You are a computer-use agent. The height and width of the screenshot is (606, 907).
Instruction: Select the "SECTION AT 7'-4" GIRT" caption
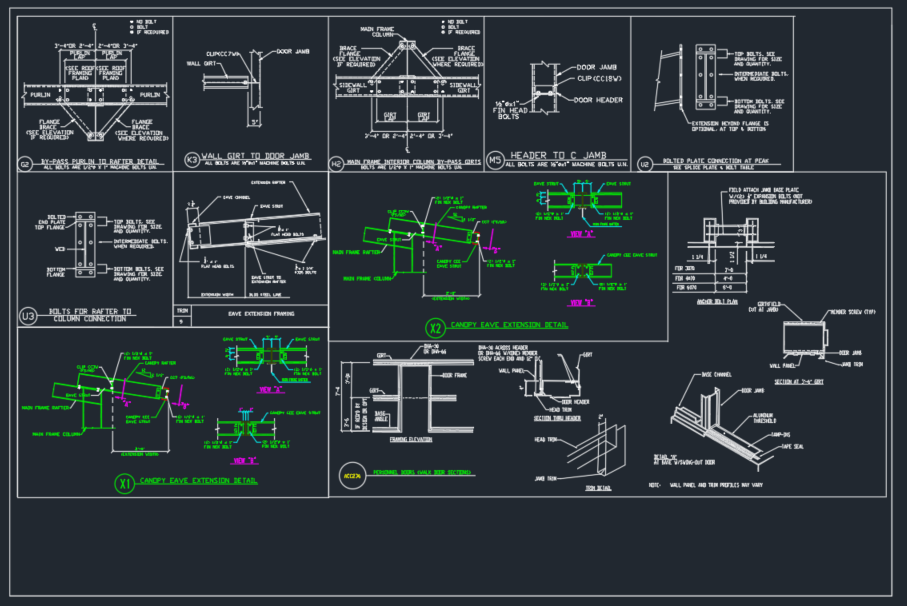pos(799,382)
